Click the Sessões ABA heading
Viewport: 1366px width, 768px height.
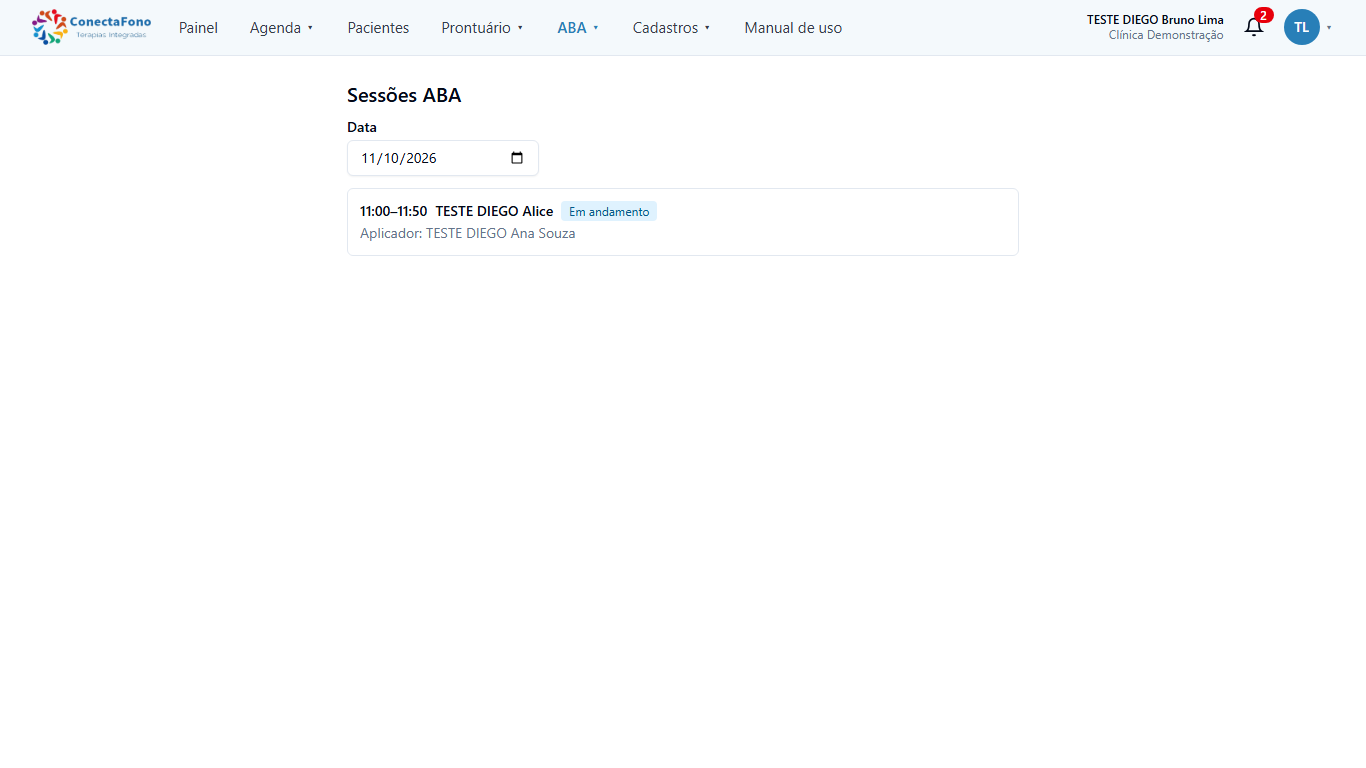click(x=404, y=96)
